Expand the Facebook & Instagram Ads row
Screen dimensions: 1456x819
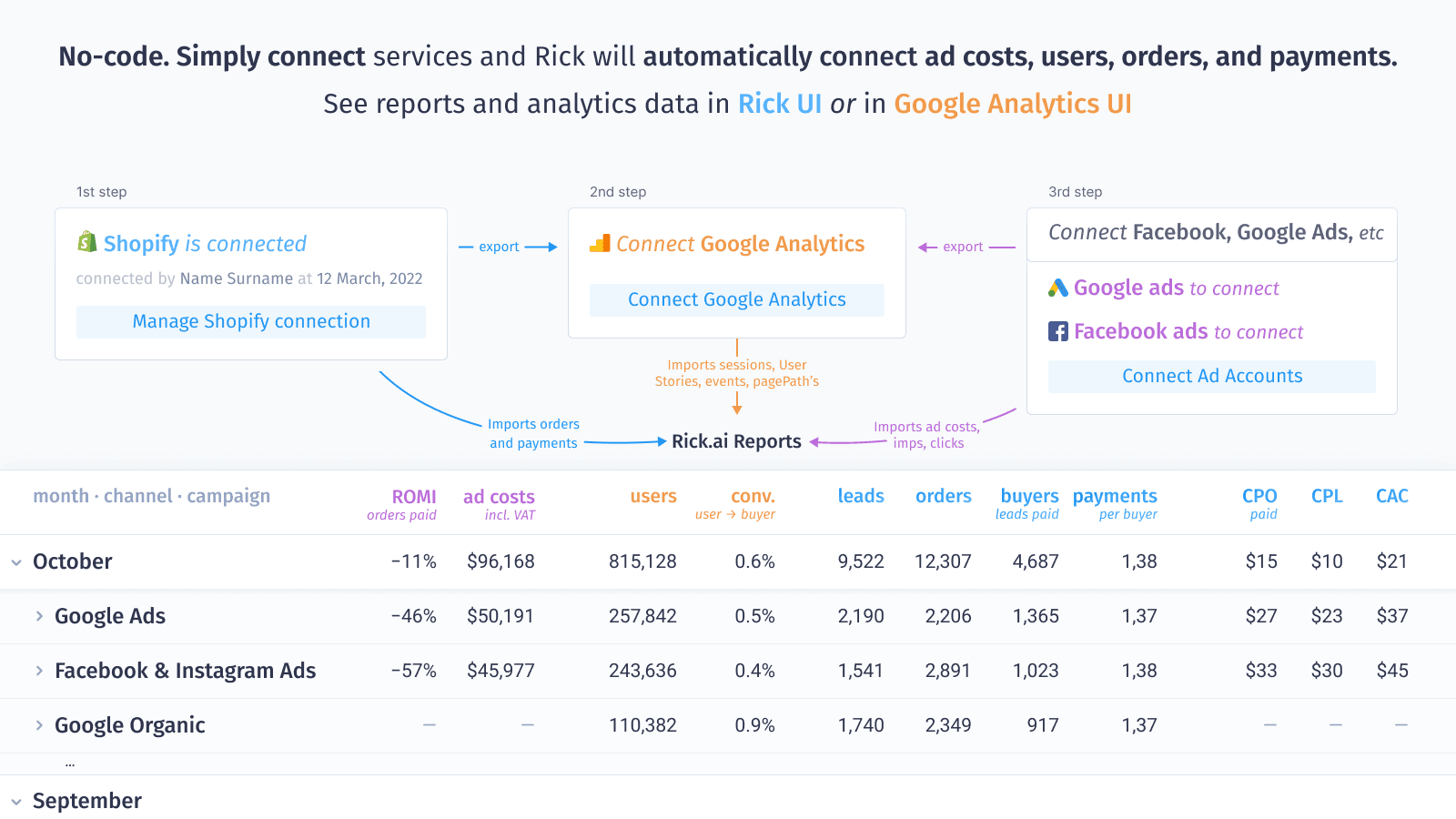39,671
